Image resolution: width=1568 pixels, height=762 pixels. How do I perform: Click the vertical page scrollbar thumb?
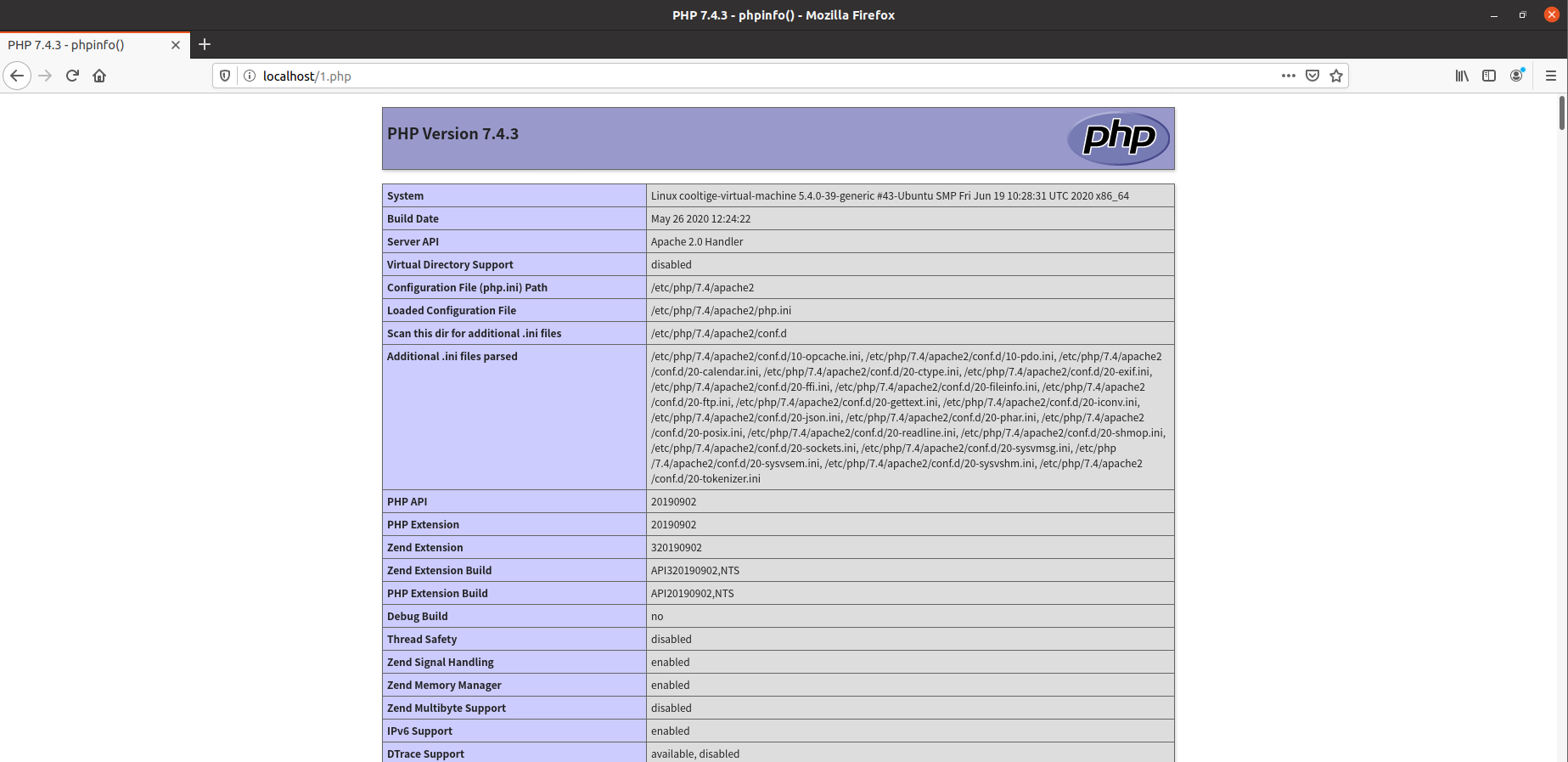click(1562, 113)
